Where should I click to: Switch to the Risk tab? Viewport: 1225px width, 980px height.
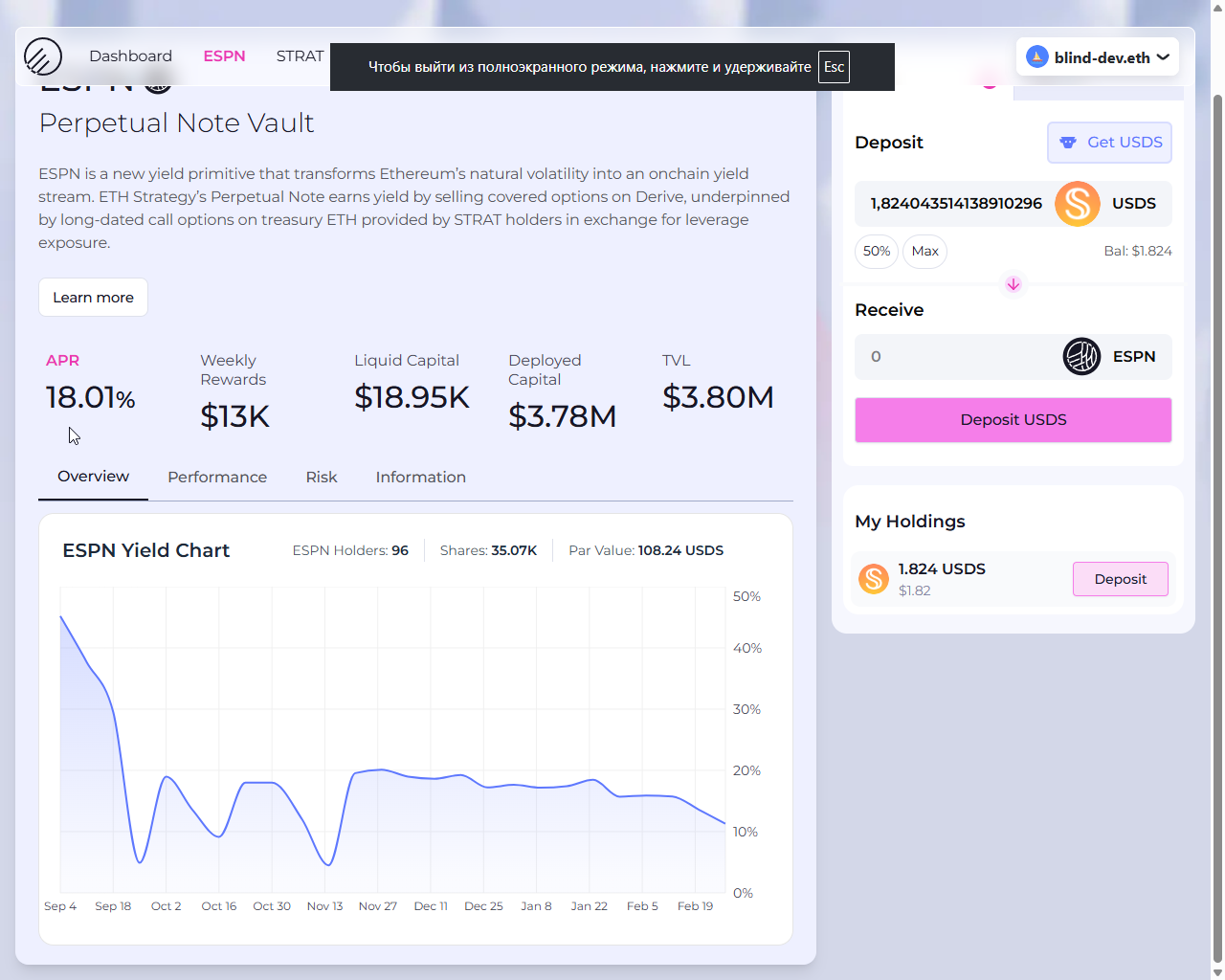[x=322, y=477]
